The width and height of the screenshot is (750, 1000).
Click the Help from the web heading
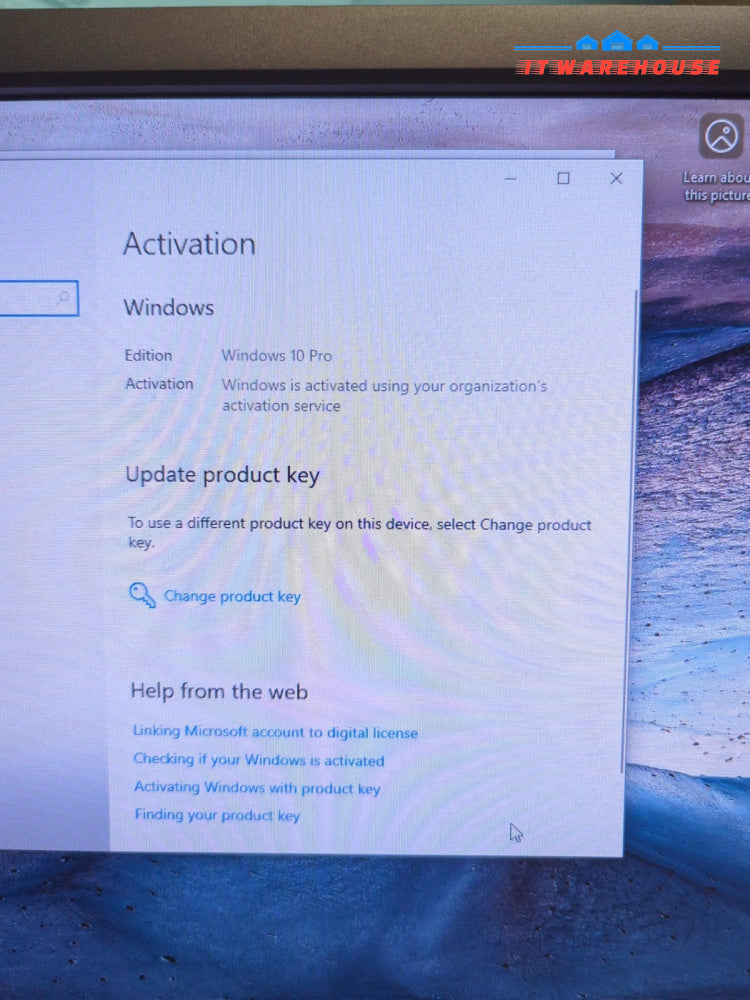(219, 691)
